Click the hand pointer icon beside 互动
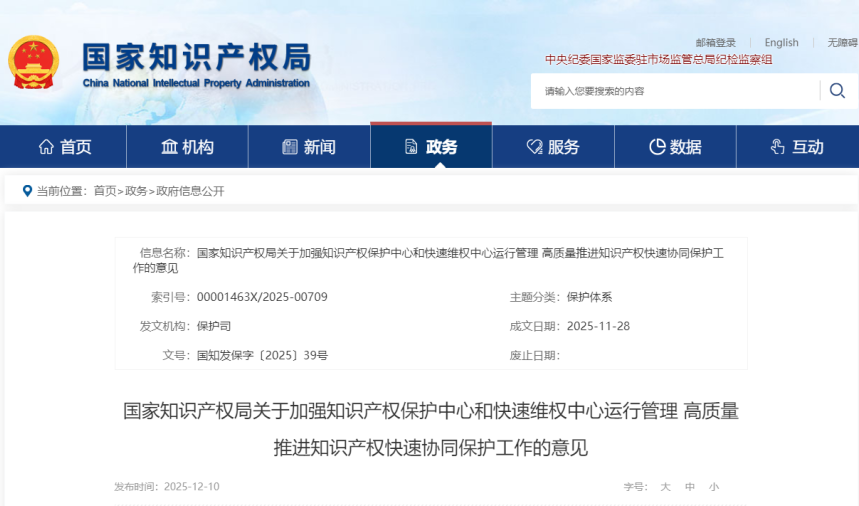 [x=777, y=147]
